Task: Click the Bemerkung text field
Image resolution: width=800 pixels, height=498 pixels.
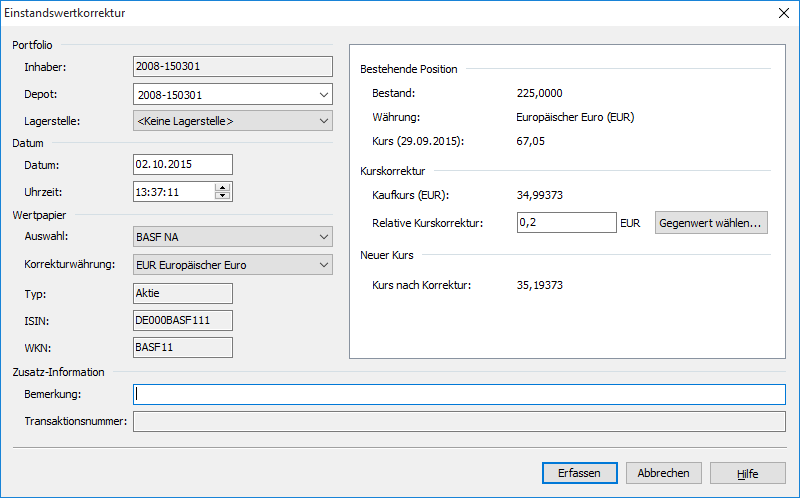Action: click(459, 395)
